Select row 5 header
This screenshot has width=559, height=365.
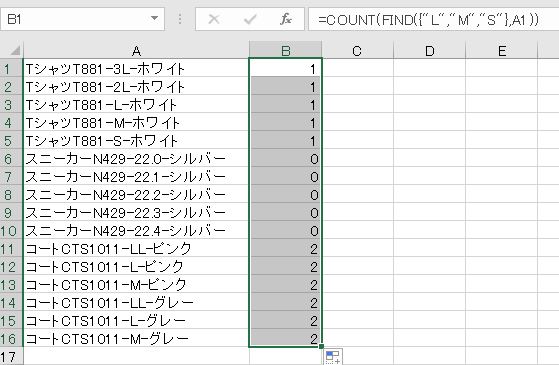point(11,140)
